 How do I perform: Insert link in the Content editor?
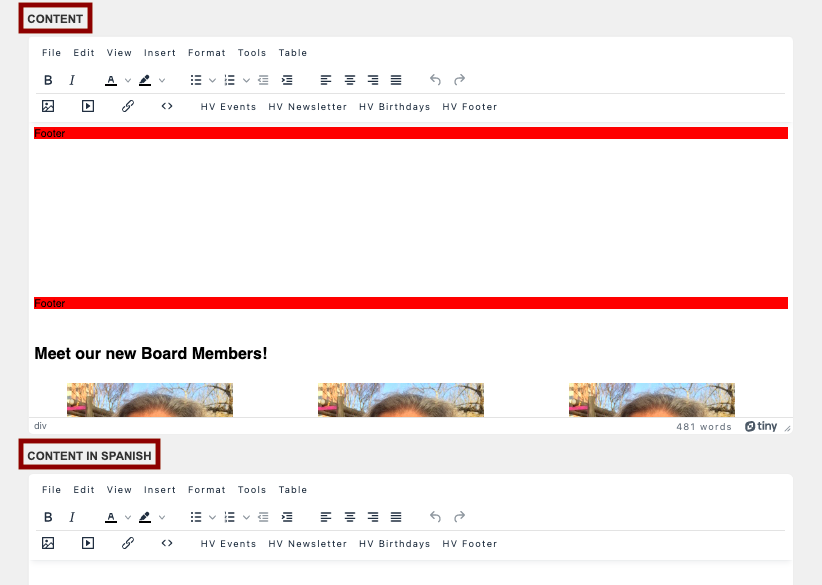[x=127, y=106]
